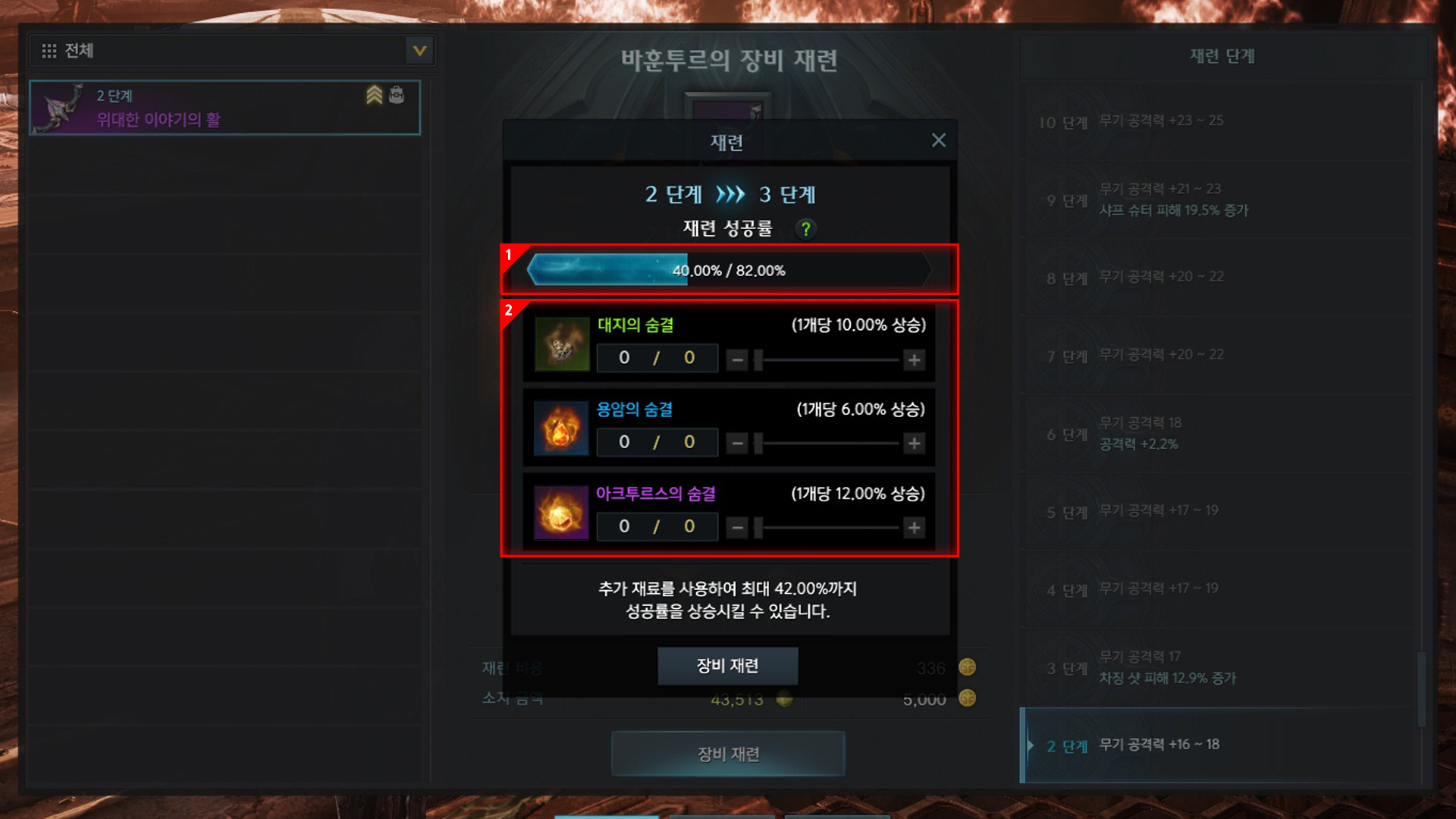Click the gold coin icon beside 336
The width and height of the screenshot is (1456, 819).
(x=967, y=667)
